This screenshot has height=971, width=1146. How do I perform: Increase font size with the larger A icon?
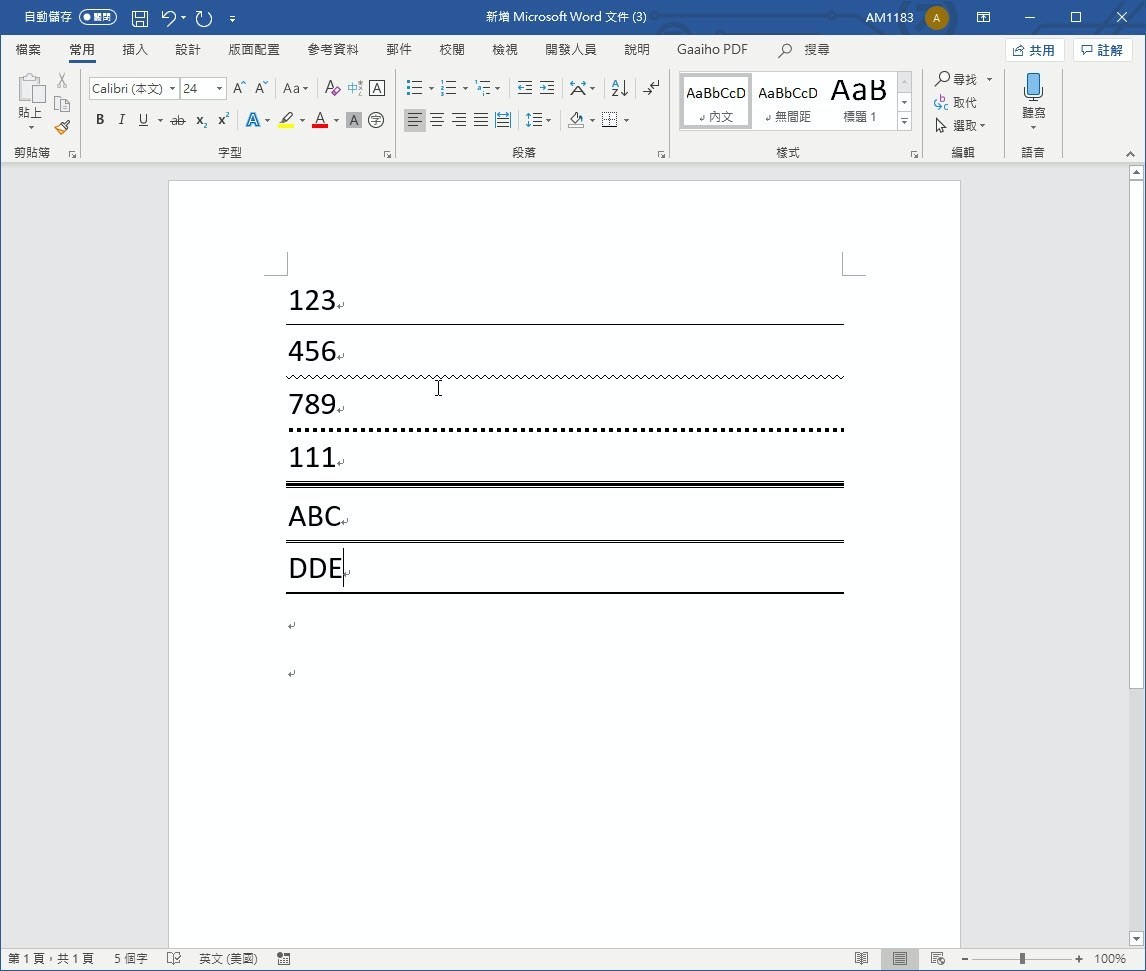tap(239, 88)
